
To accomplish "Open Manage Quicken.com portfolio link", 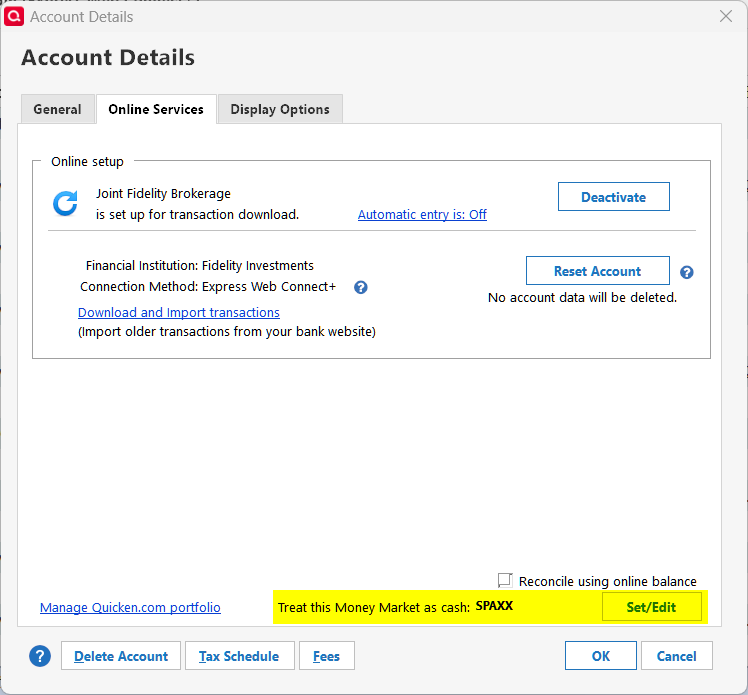I will point(130,607).
